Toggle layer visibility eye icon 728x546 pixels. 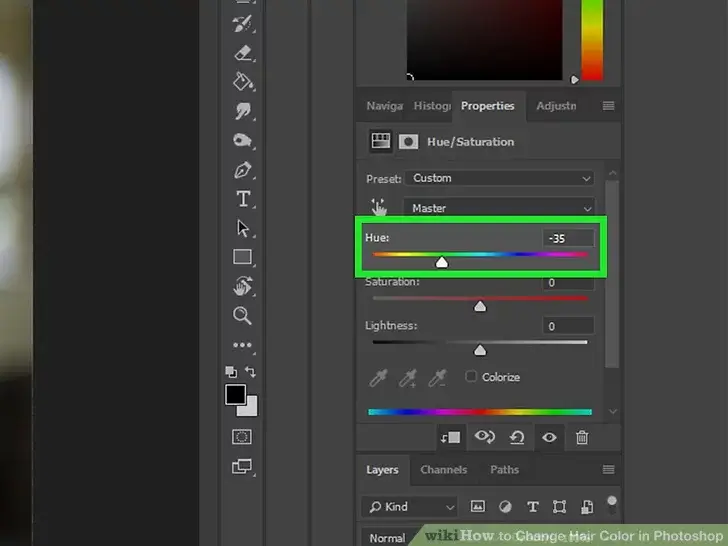[x=549, y=437]
